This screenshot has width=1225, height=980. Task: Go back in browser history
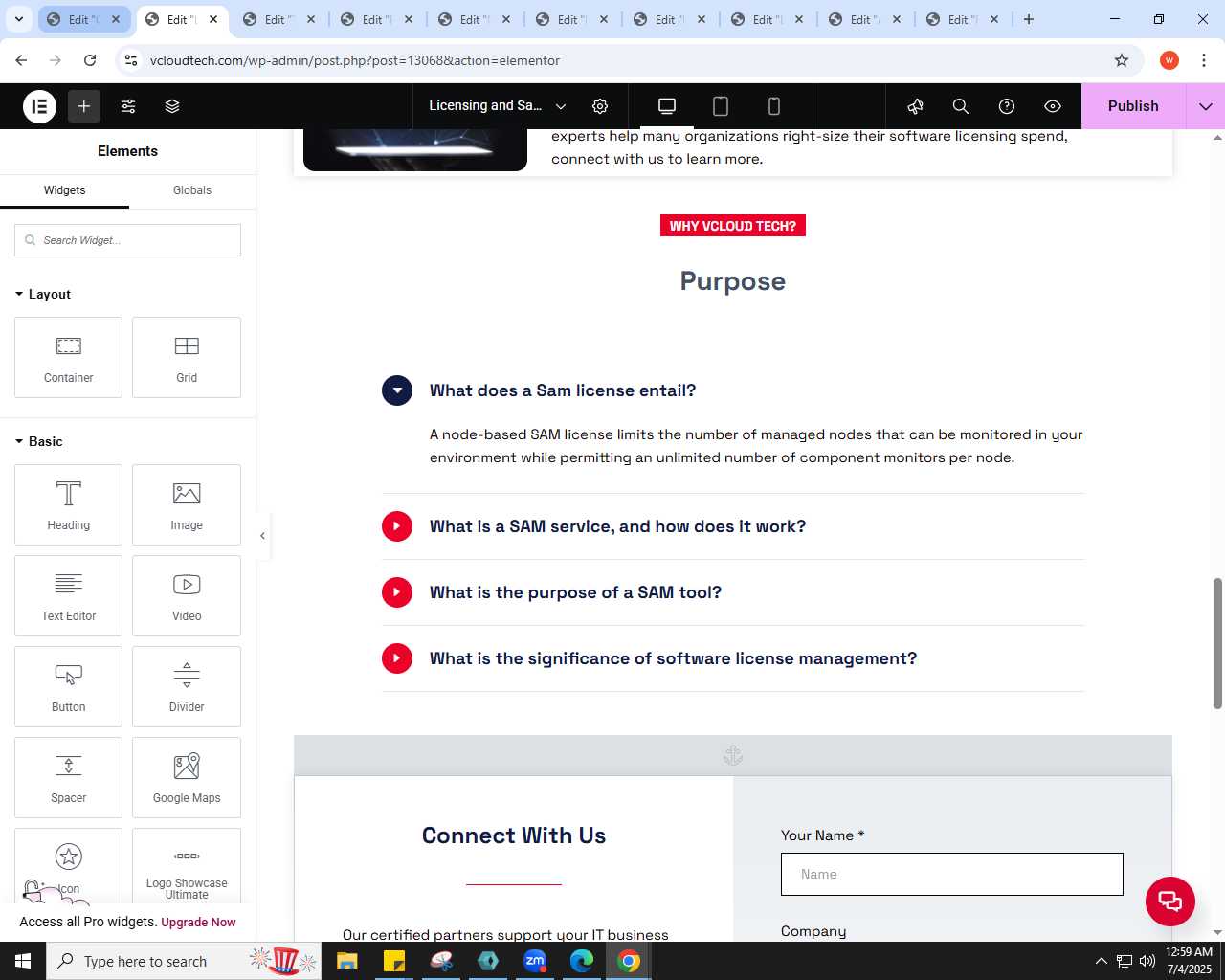21,60
